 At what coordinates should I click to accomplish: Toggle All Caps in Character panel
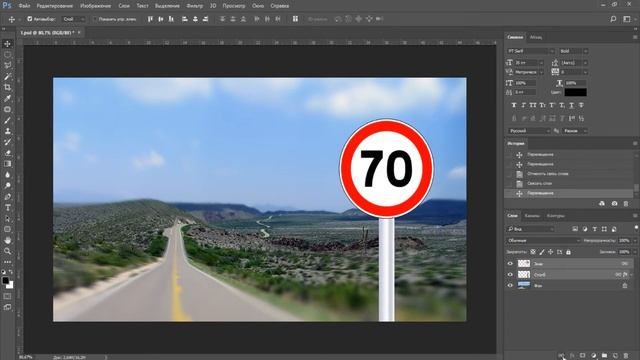click(533, 105)
